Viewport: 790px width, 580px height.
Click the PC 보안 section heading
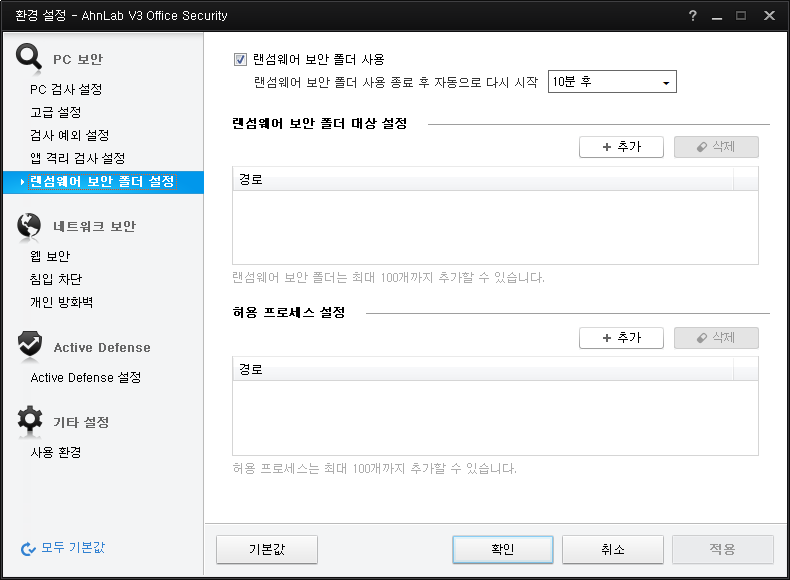(x=78, y=59)
